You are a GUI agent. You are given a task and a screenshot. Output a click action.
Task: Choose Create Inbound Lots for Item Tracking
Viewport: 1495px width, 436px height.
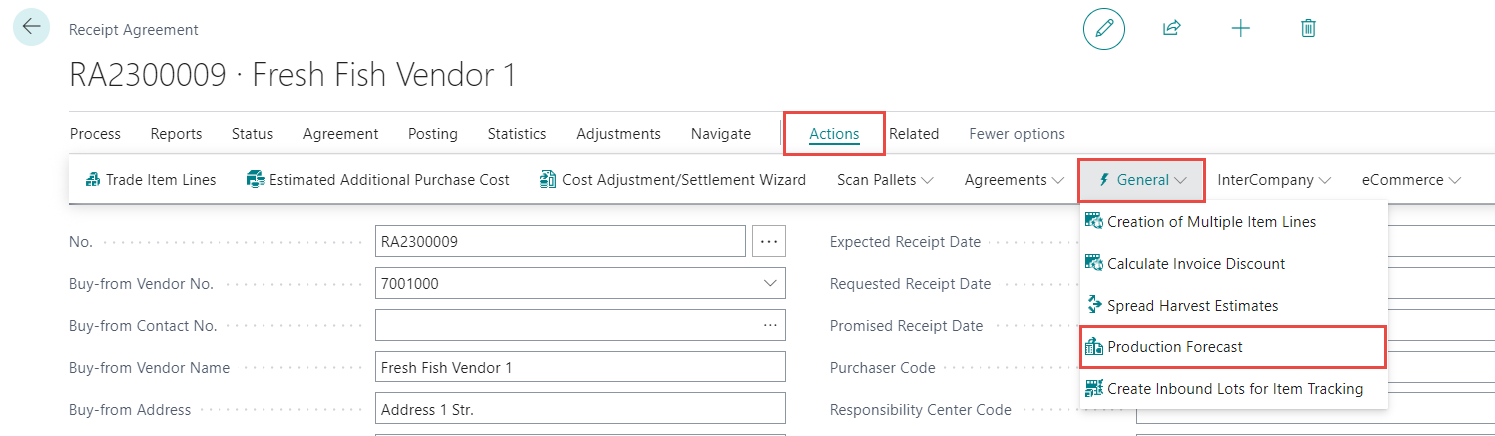[1235, 389]
